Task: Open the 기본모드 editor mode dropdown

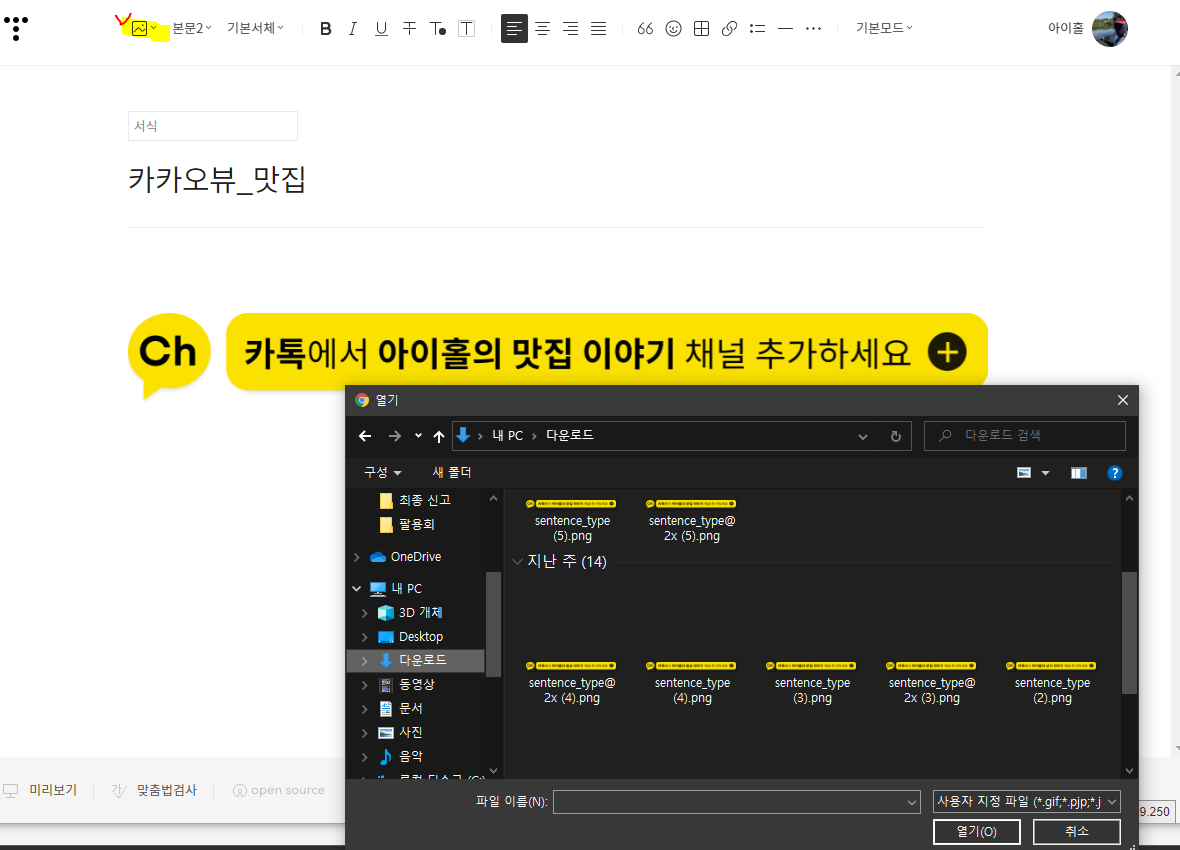Action: click(x=884, y=28)
